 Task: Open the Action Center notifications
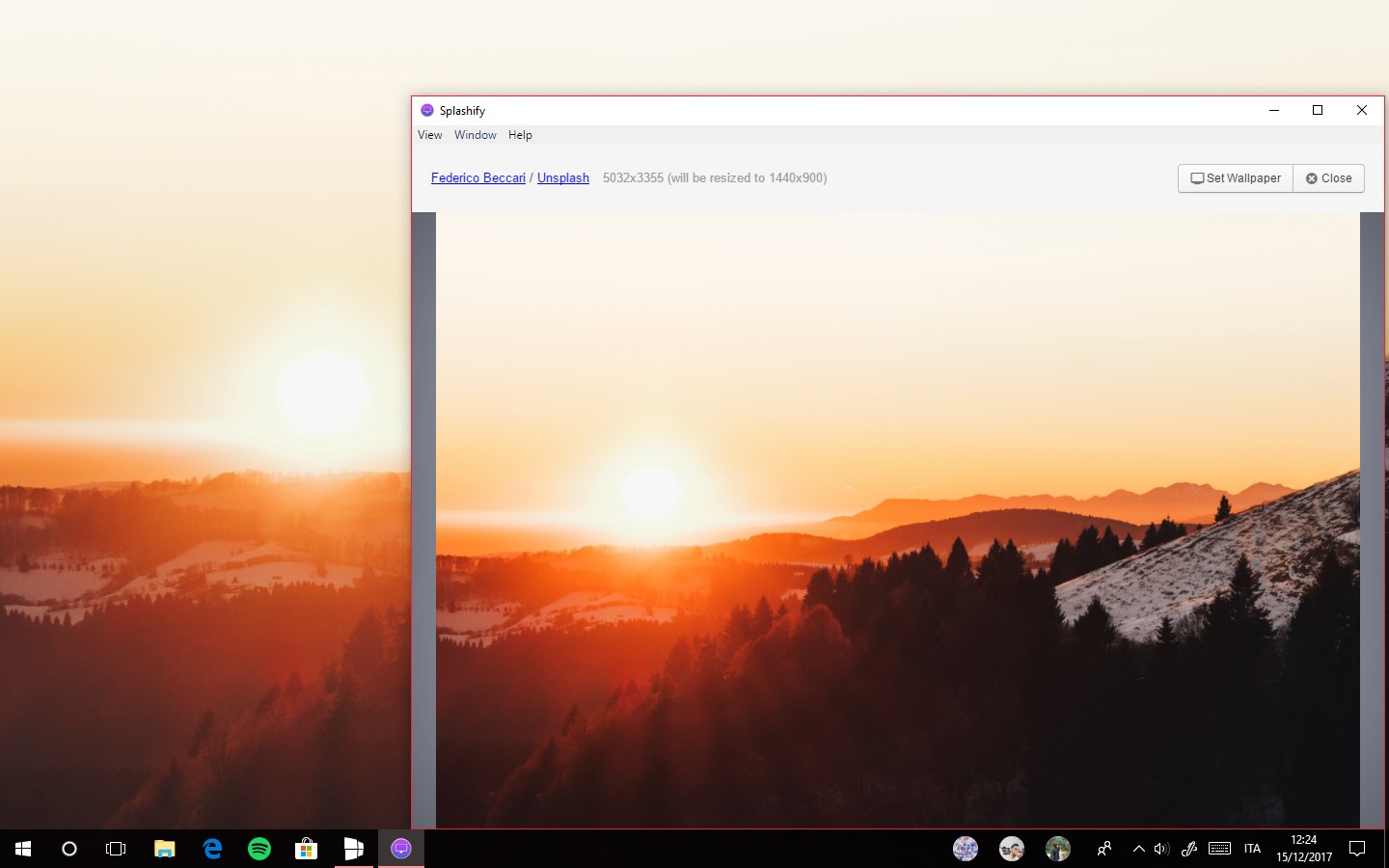[x=1357, y=849]
